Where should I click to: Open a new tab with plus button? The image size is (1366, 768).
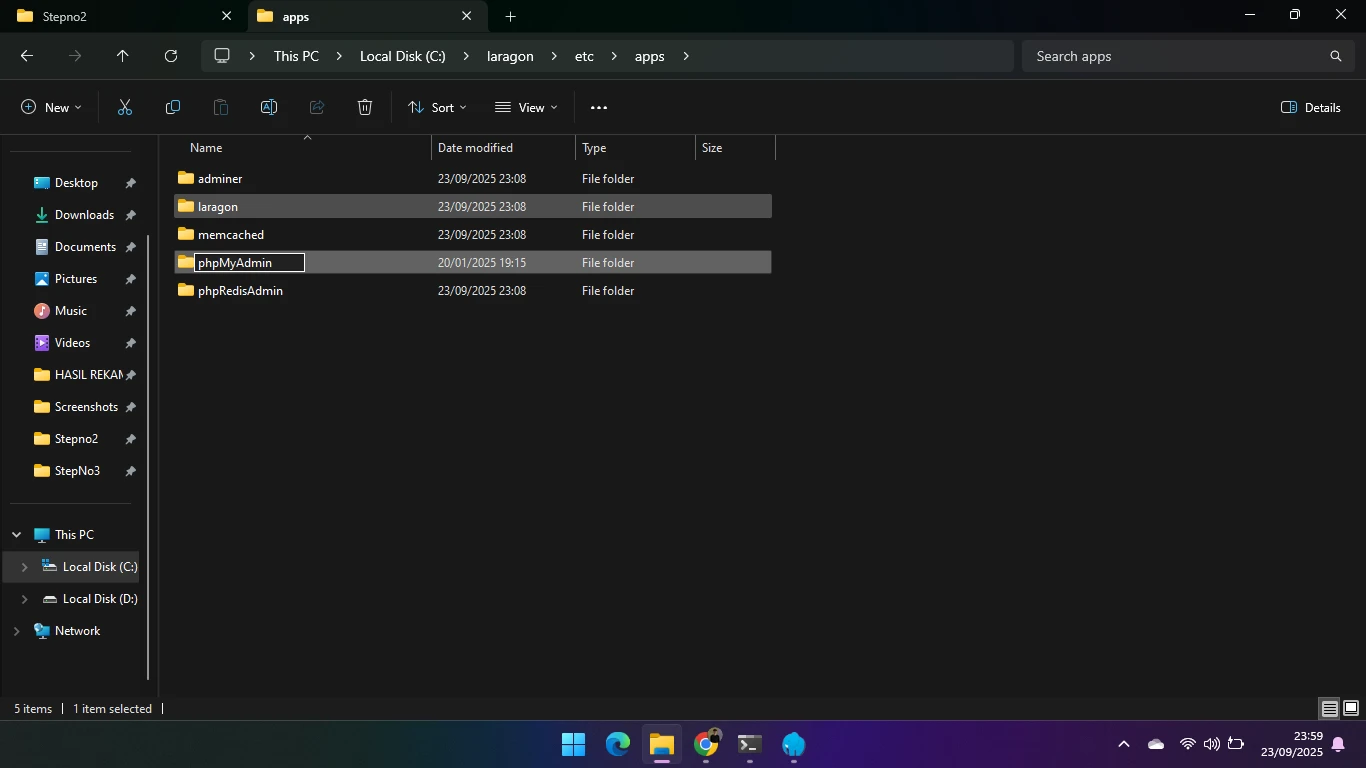(510, 16)
